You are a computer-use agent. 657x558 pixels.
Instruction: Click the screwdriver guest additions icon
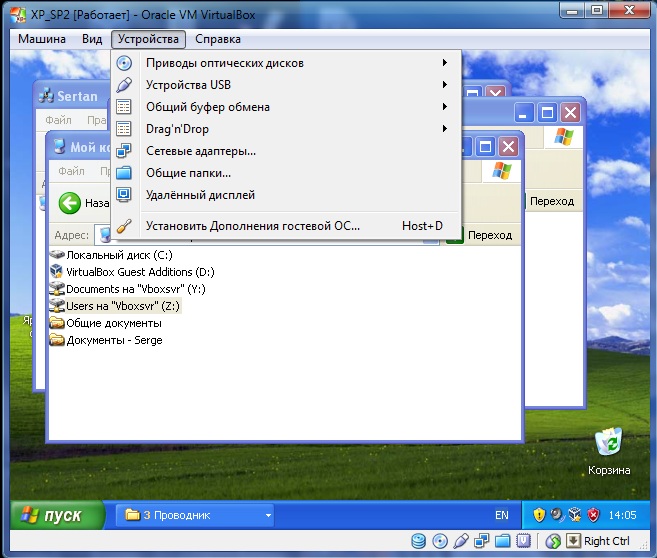[124, 226]
